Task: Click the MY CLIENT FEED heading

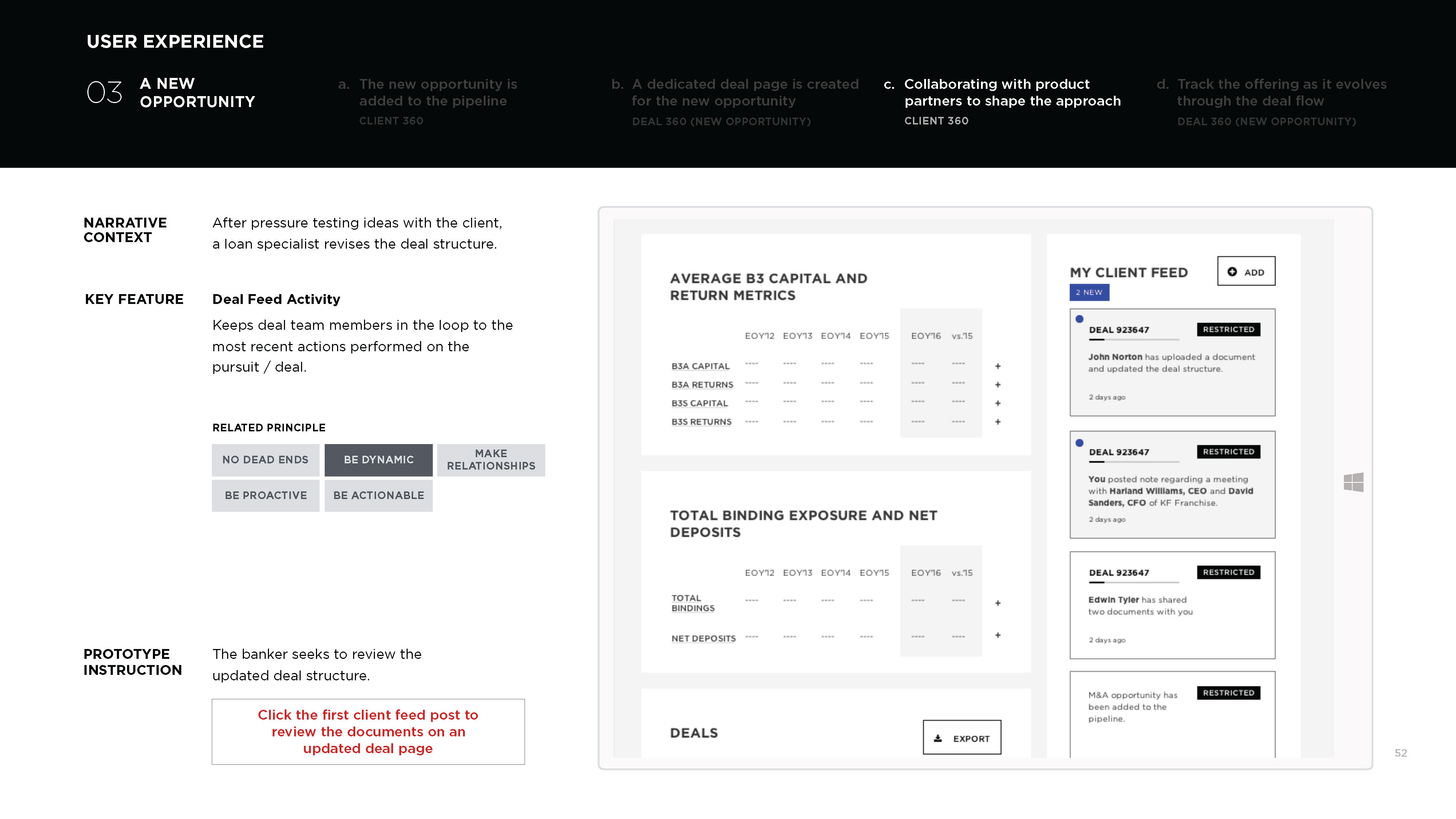Action: [1129, 272]
